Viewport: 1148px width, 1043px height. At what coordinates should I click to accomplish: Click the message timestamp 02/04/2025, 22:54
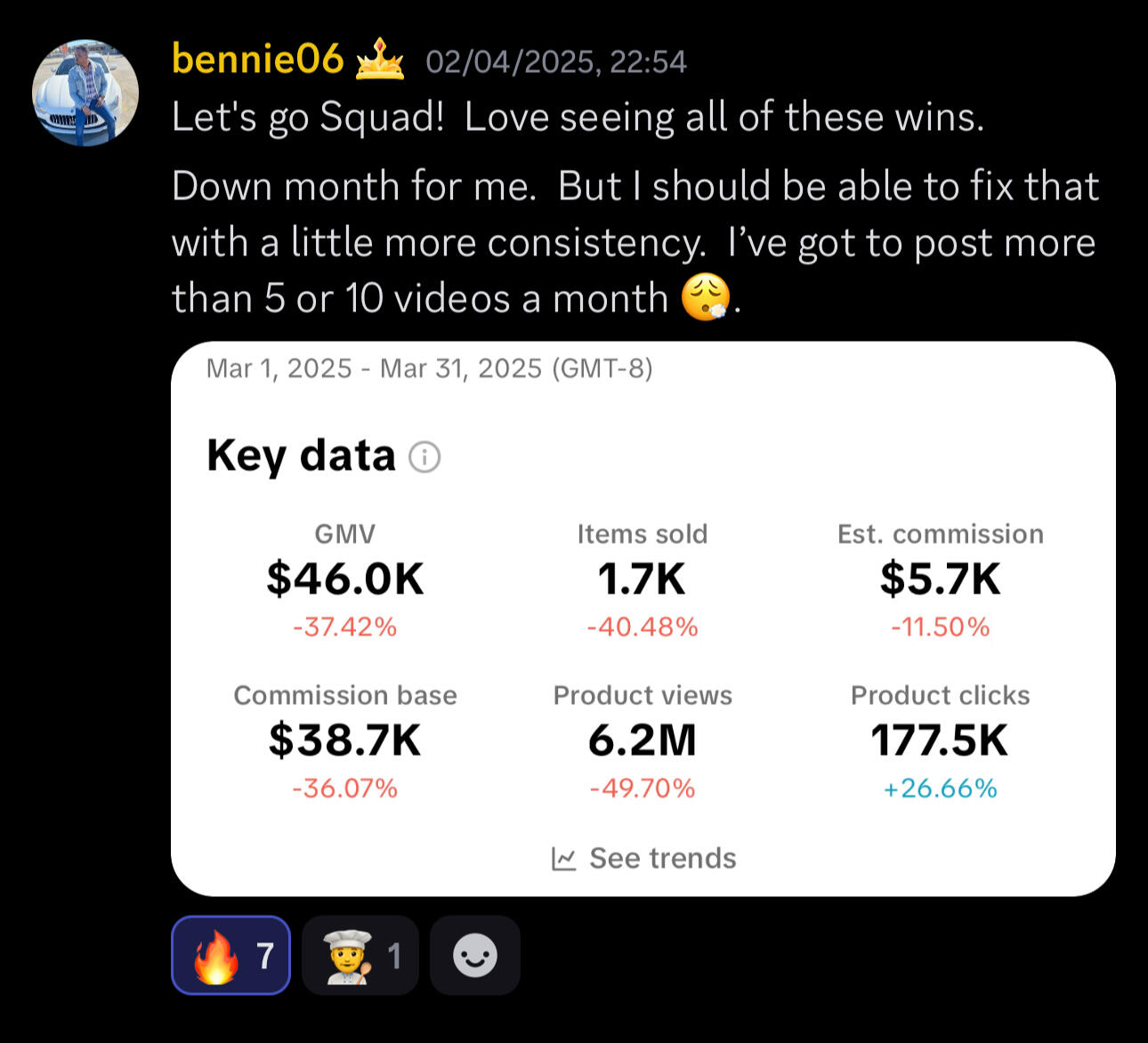click(556, 61)
